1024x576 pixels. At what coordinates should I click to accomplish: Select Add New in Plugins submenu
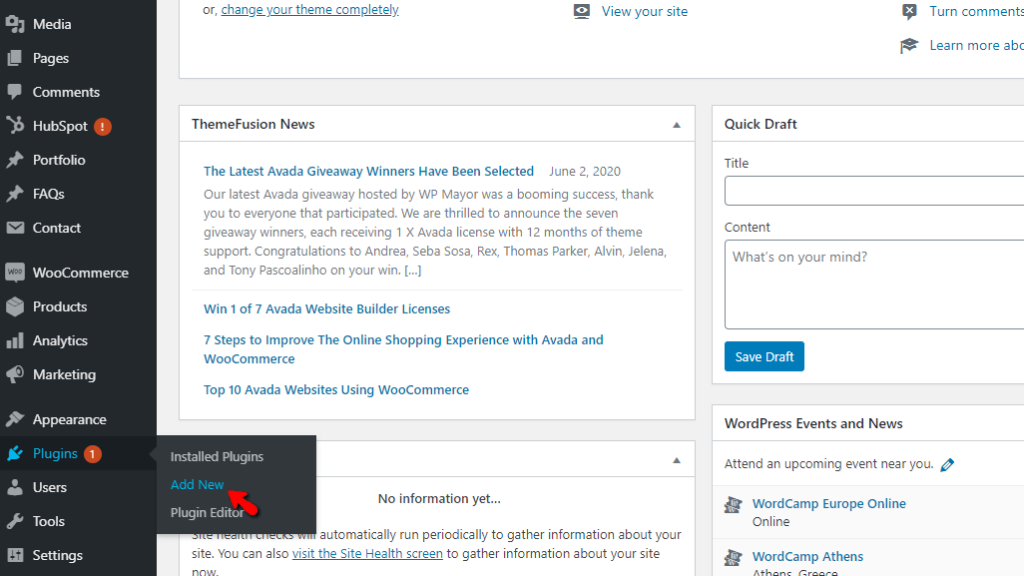pos(197,485)
